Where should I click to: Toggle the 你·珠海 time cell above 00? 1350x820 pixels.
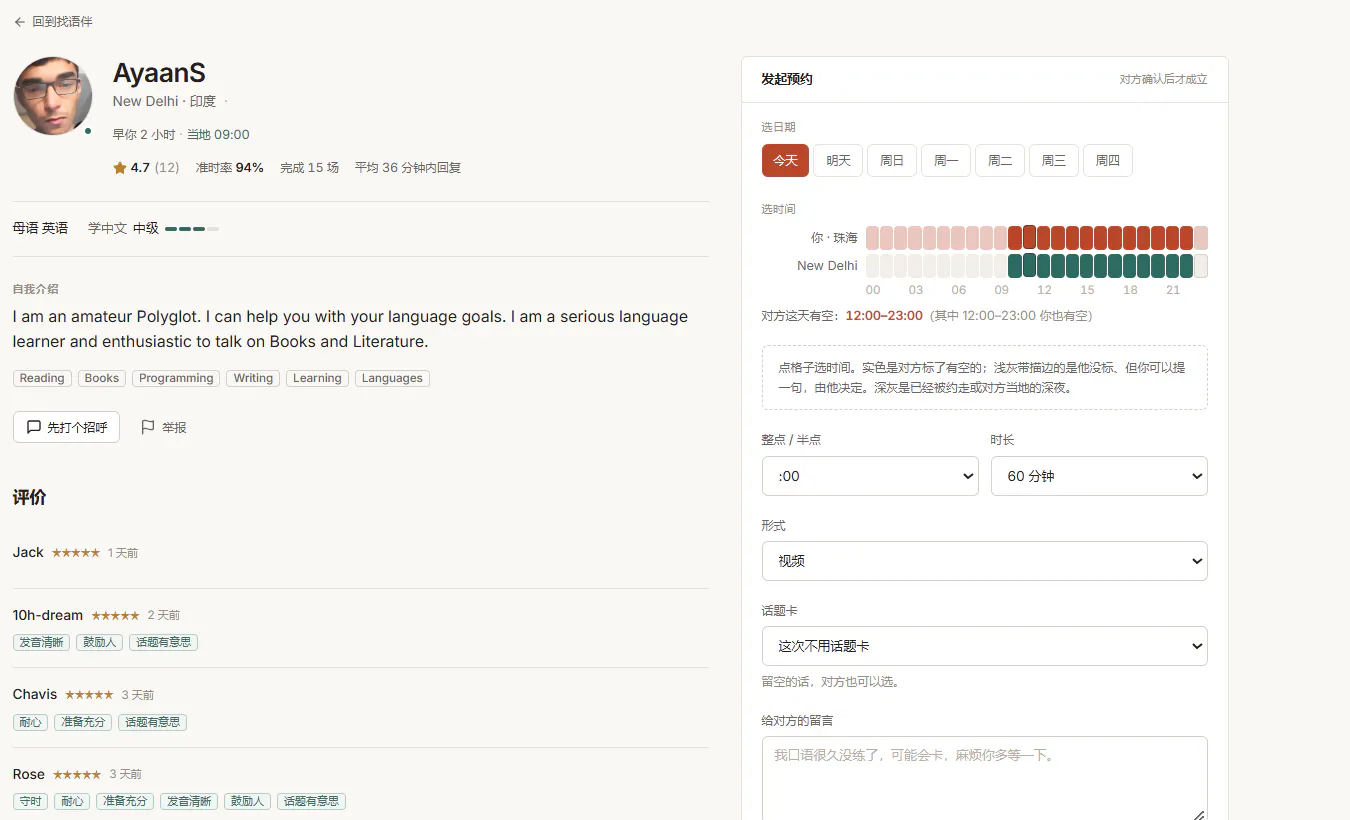[x=873, y=238]
